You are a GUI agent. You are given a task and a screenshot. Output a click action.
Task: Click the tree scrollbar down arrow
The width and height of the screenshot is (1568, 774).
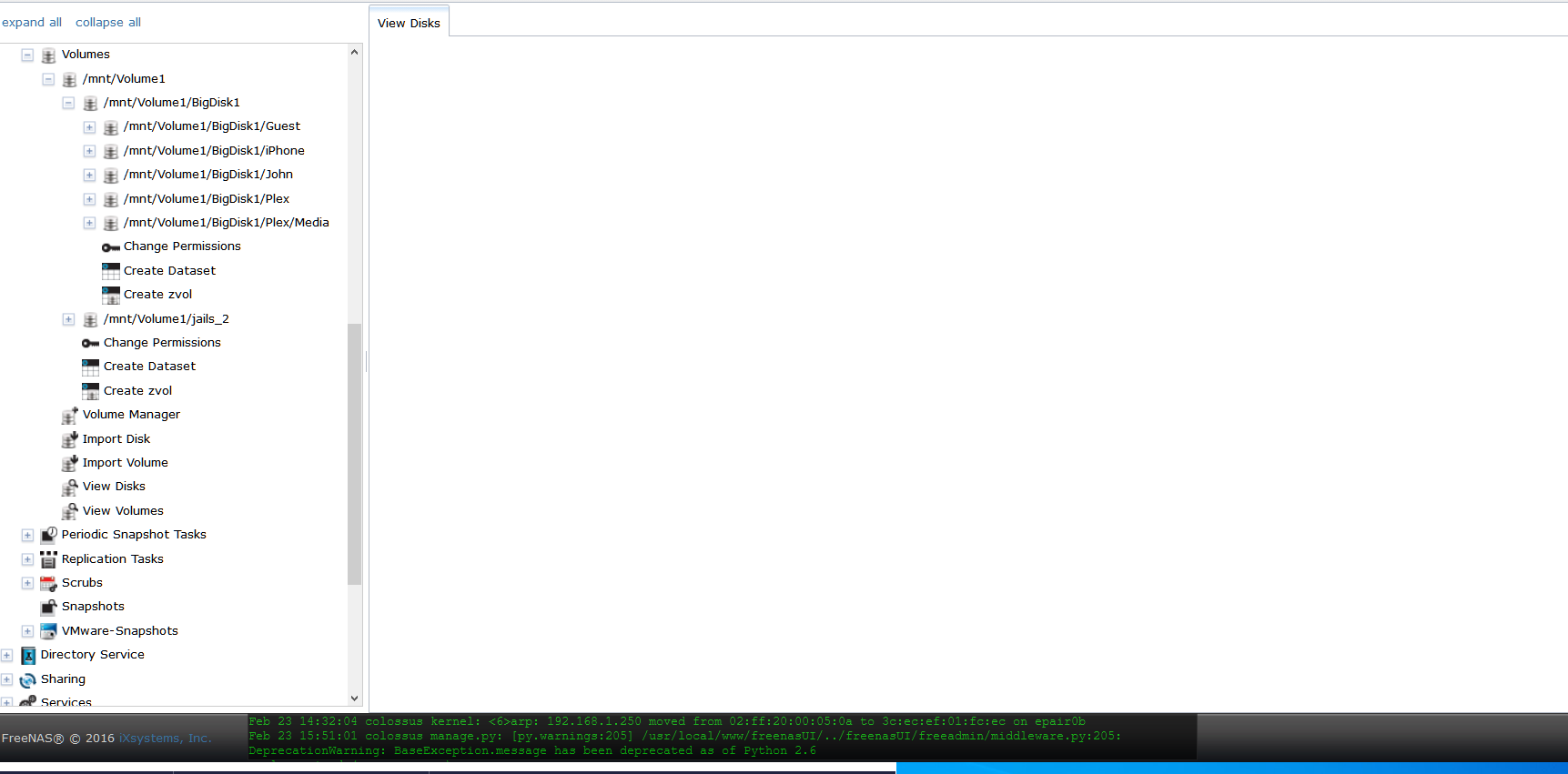point(355,699)
